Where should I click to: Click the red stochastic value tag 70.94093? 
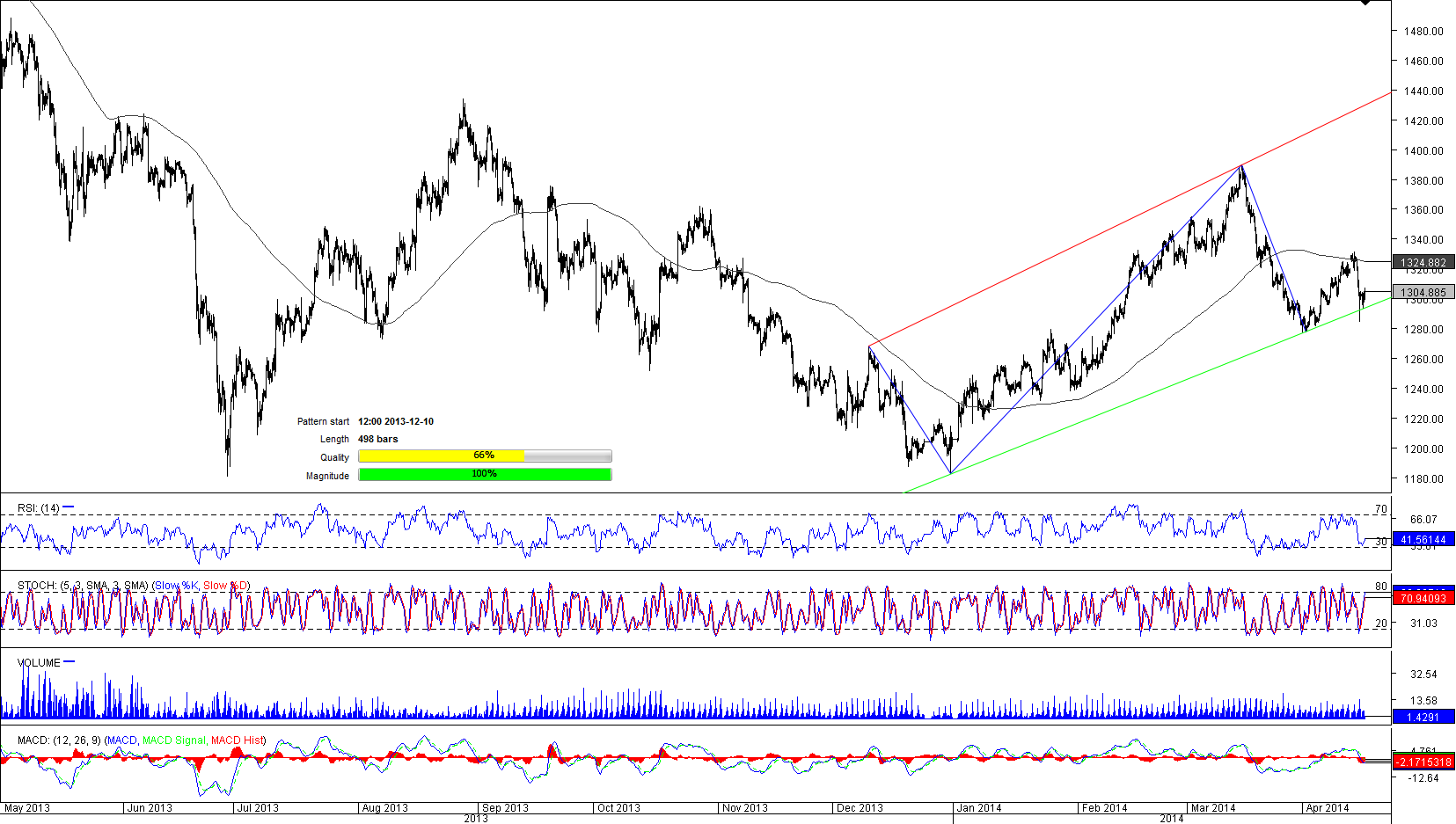(x=1423, y=598)
